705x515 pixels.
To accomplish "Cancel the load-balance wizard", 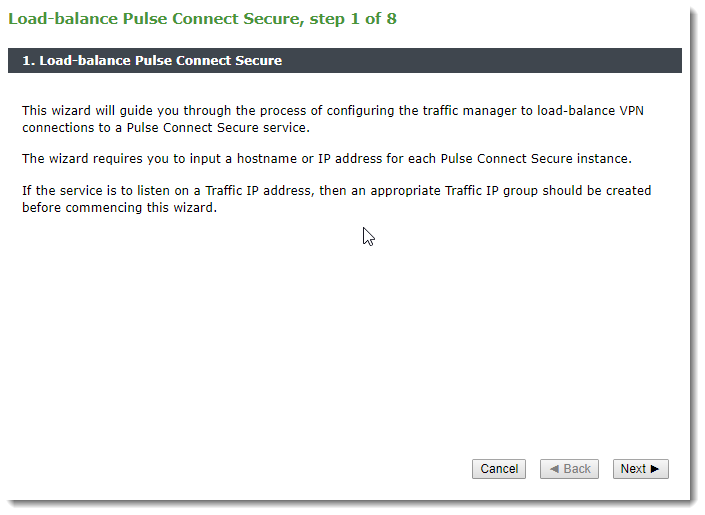I will (499, 469).
